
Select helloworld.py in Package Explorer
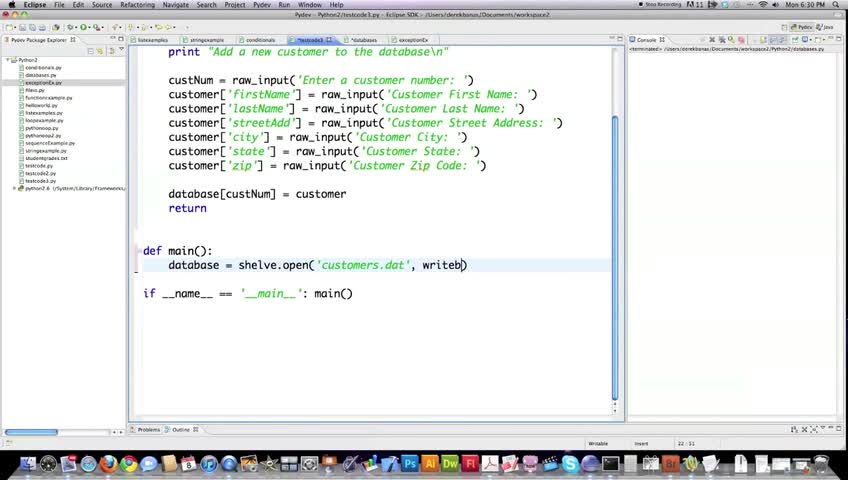(x=42, y=105)
